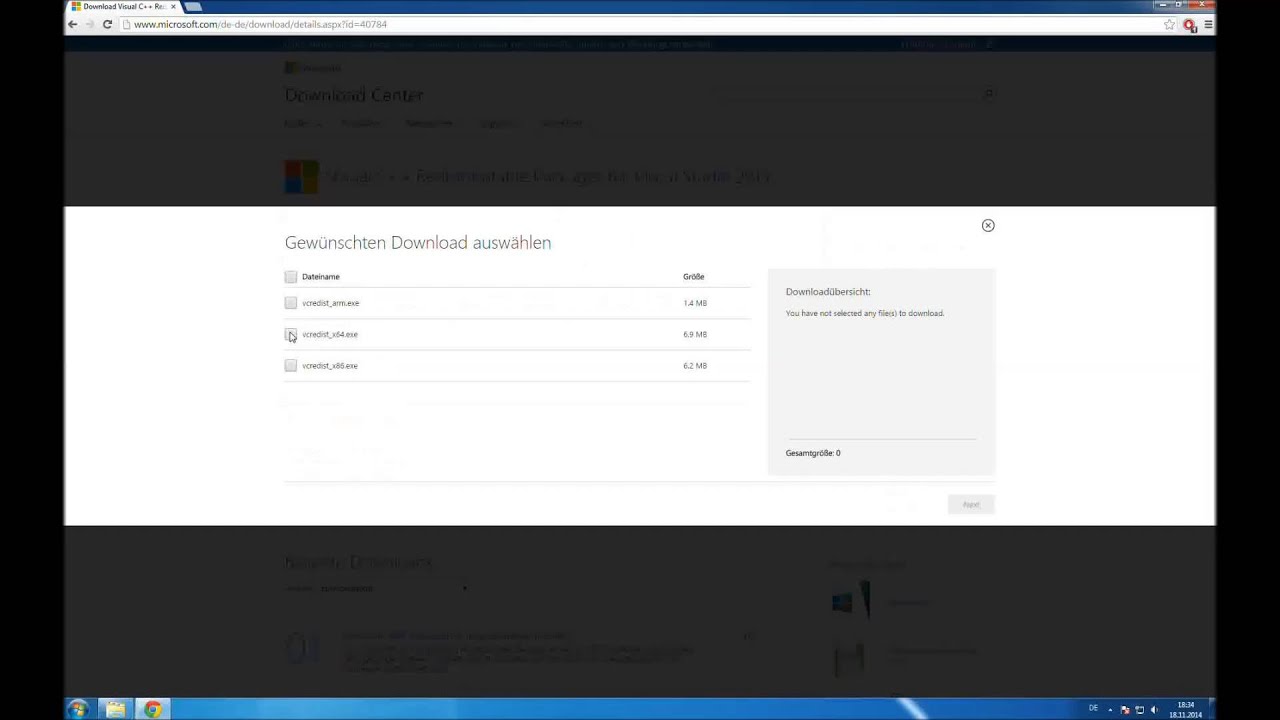Click the 1.4 MB size value
The width and height of the screenshot is (1280, 720).
695,303
